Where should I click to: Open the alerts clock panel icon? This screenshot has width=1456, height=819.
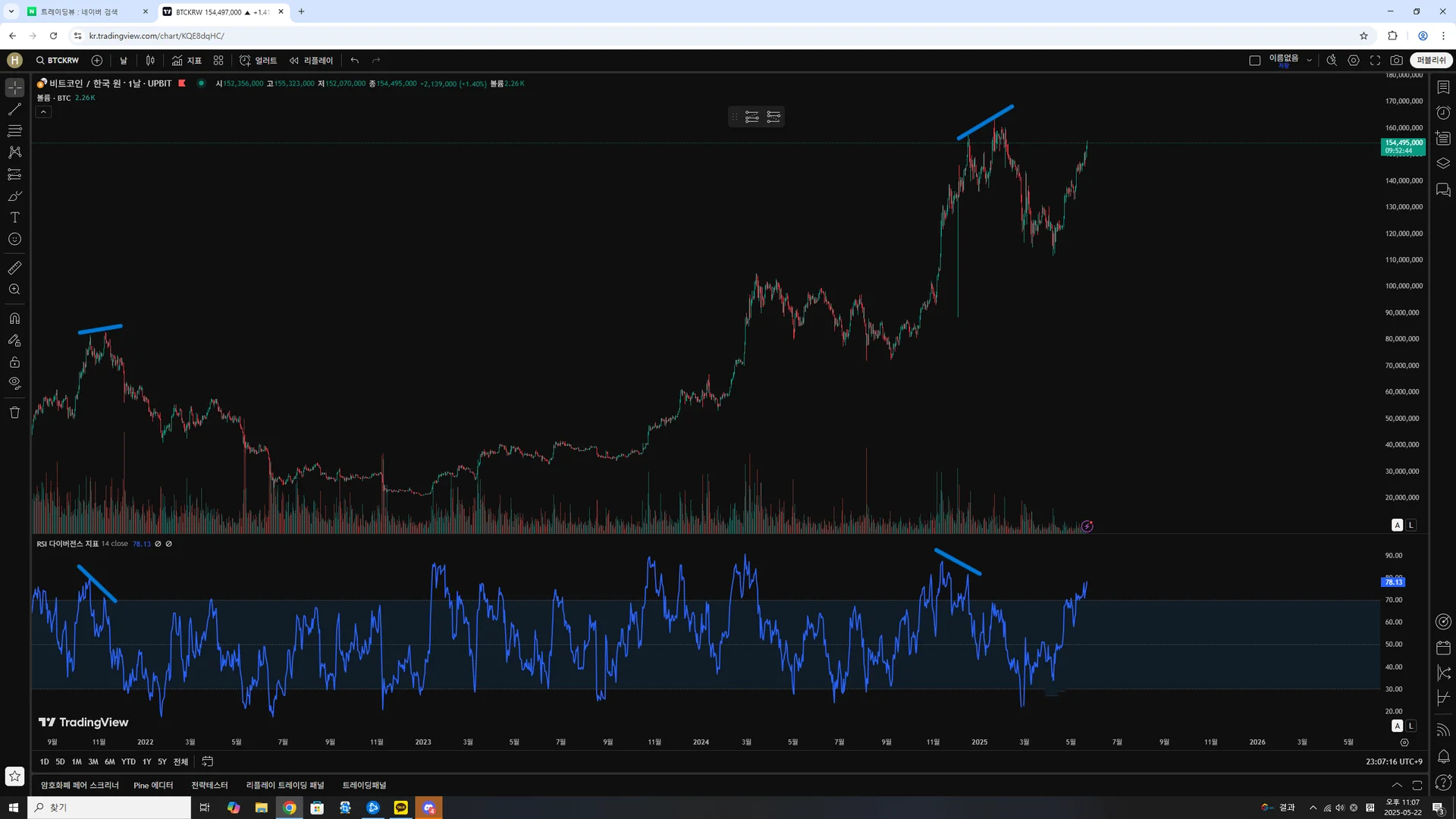point(1443,113)
